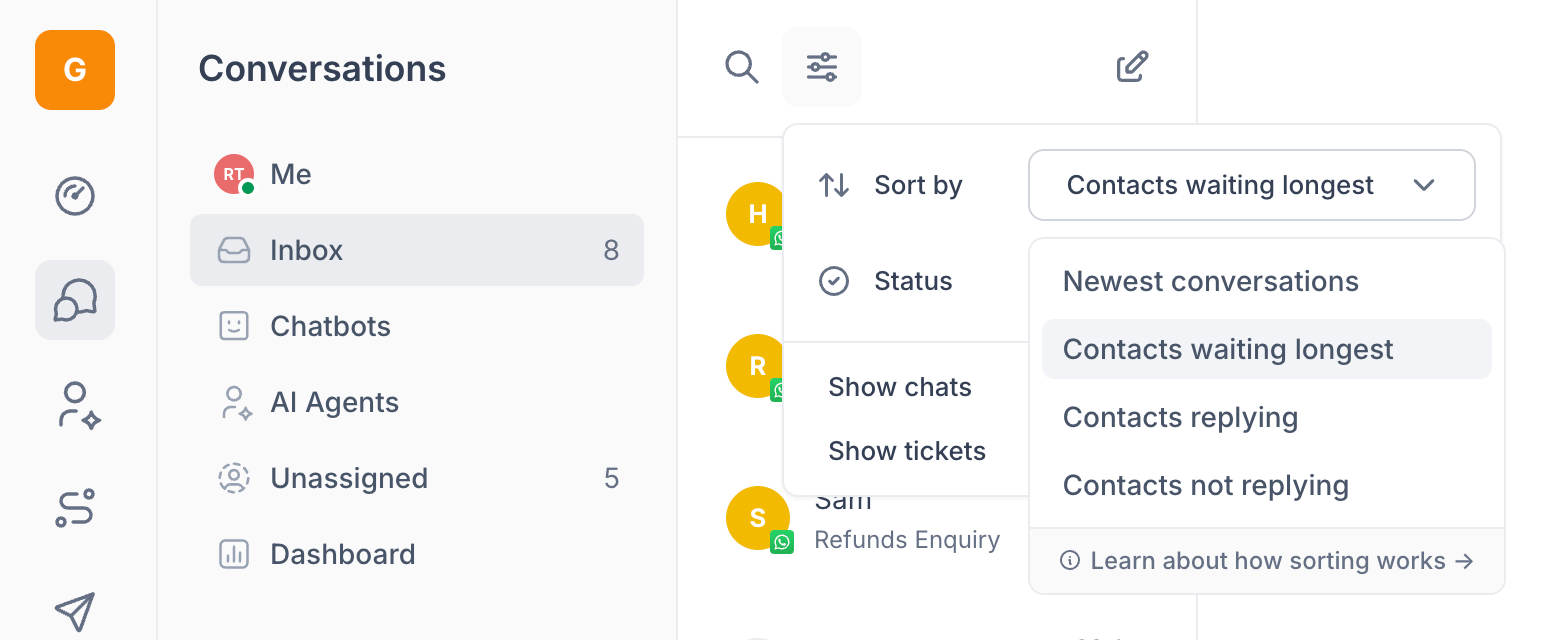This screenshot has width=1544, height=640.
Task: Select Newest conversations sort option
Action: pyautogui.click(x=1210, y=282)
